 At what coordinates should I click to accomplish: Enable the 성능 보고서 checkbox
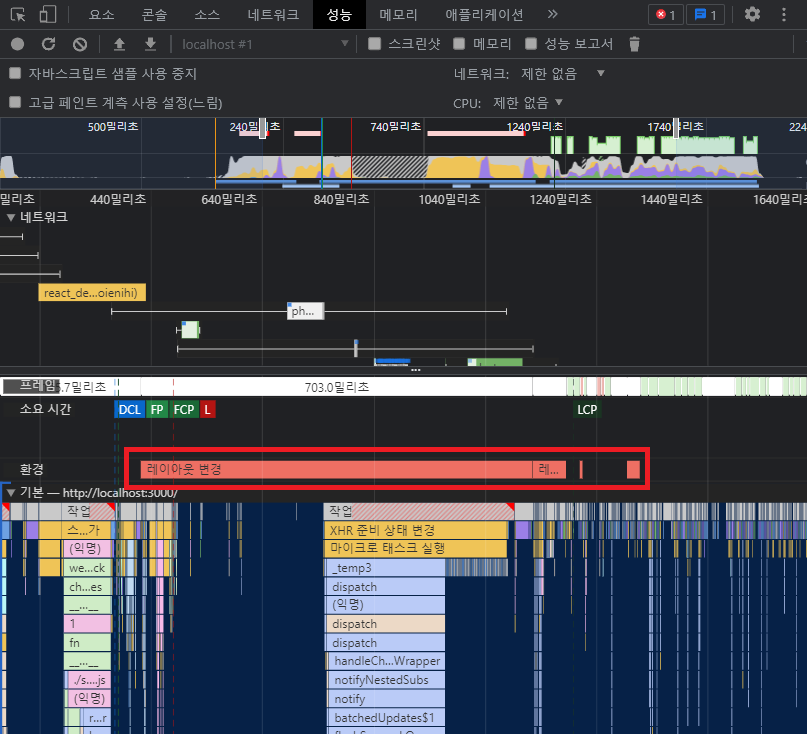pos(531,44)
